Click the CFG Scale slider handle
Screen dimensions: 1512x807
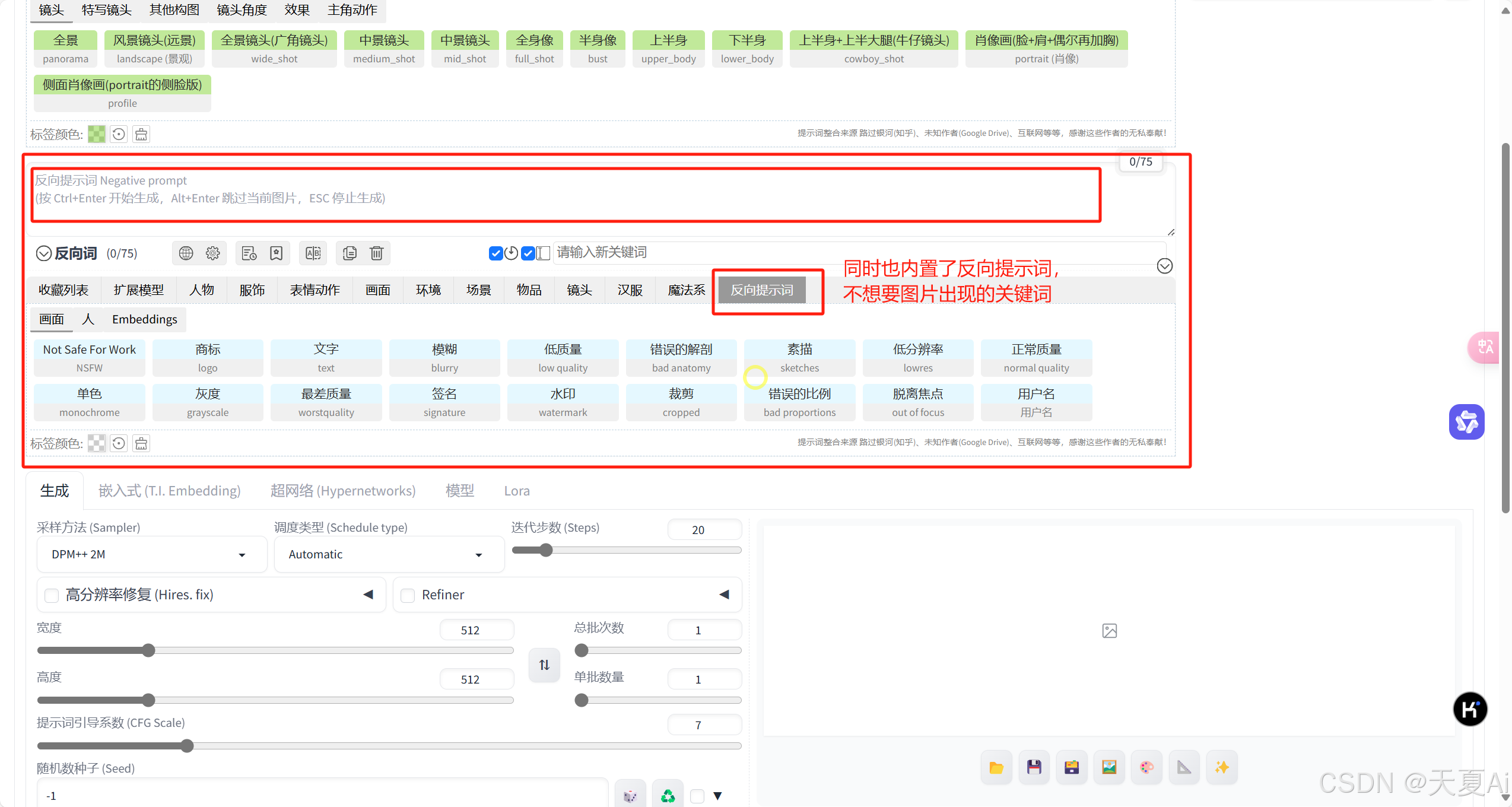pyautogui.click(x=187, y=746)
